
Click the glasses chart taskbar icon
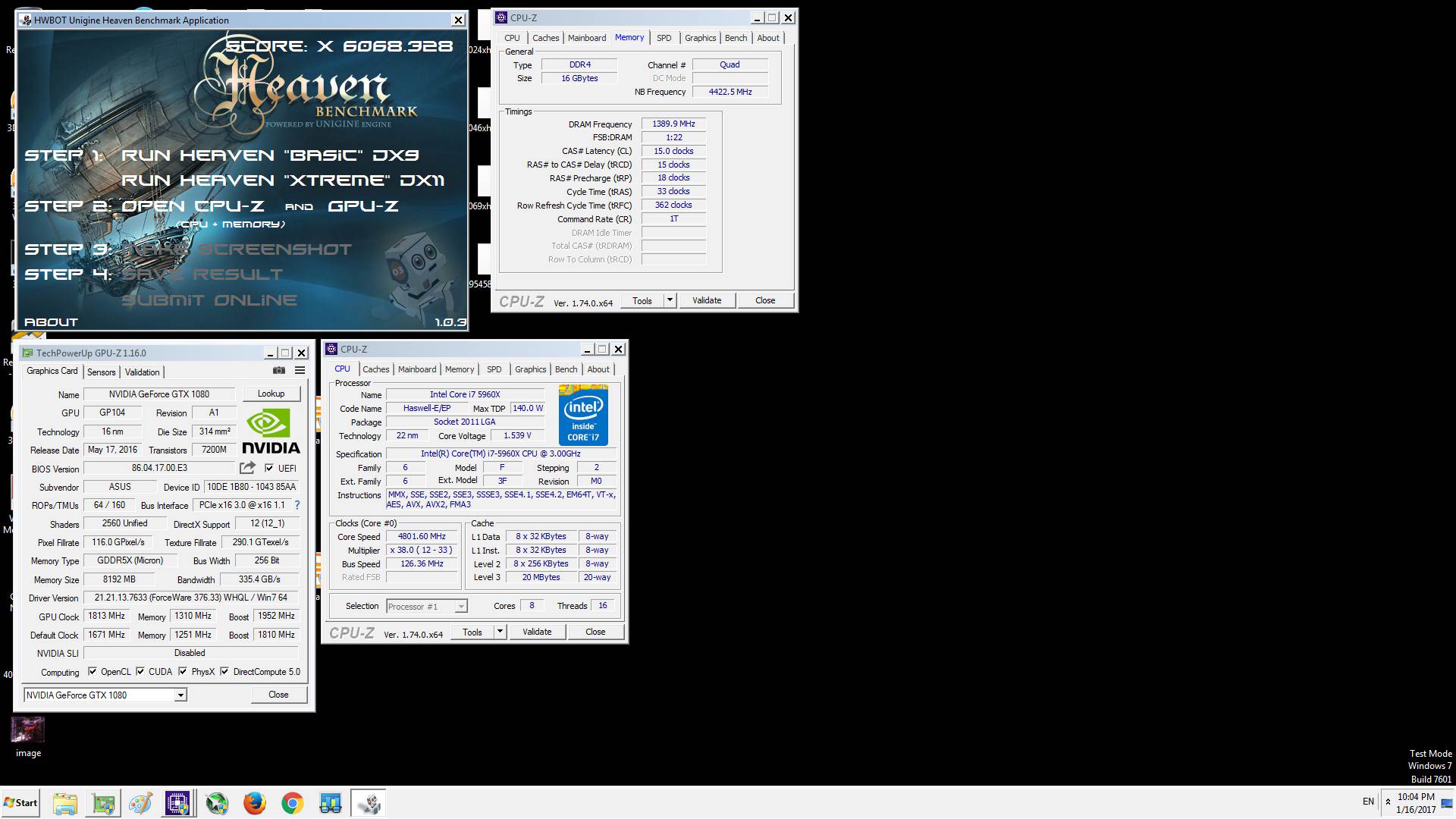coord(331,803)
